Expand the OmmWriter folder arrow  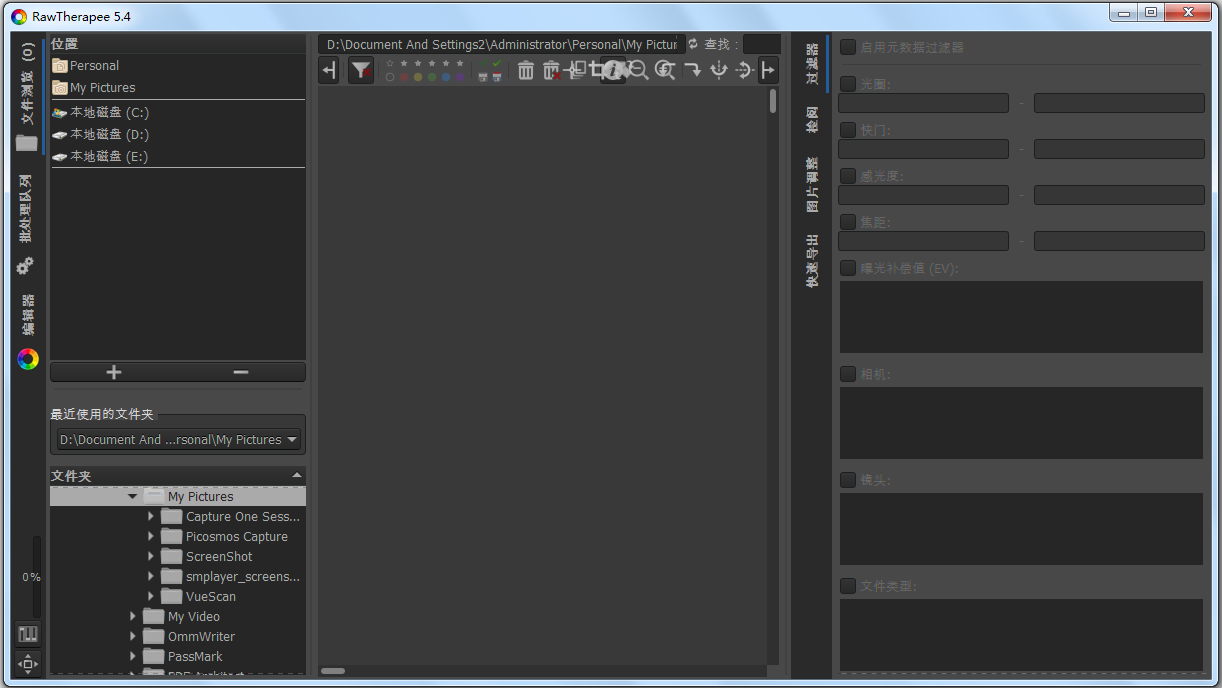(133, 637)
